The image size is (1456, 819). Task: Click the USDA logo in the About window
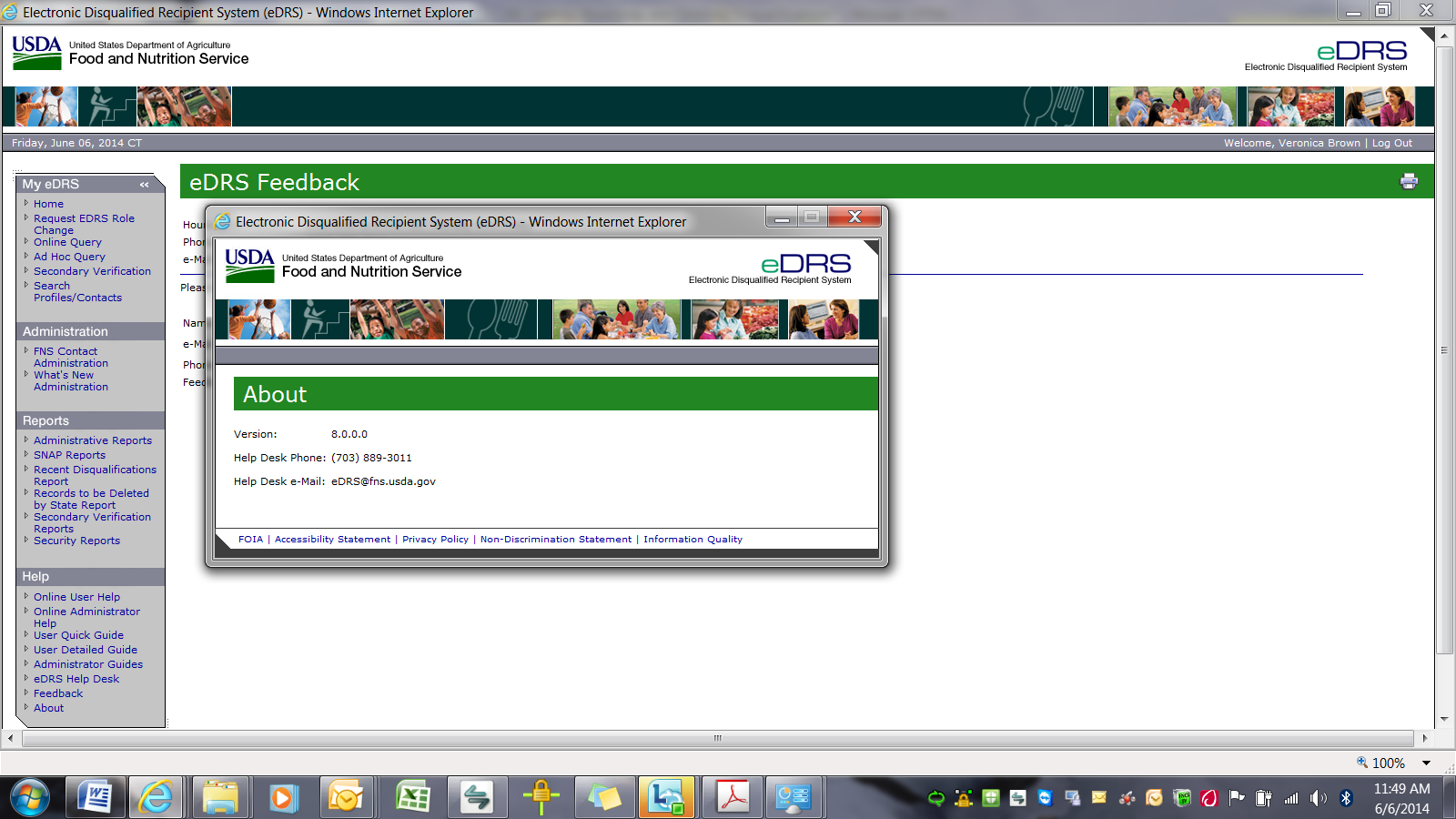point(249,266)
